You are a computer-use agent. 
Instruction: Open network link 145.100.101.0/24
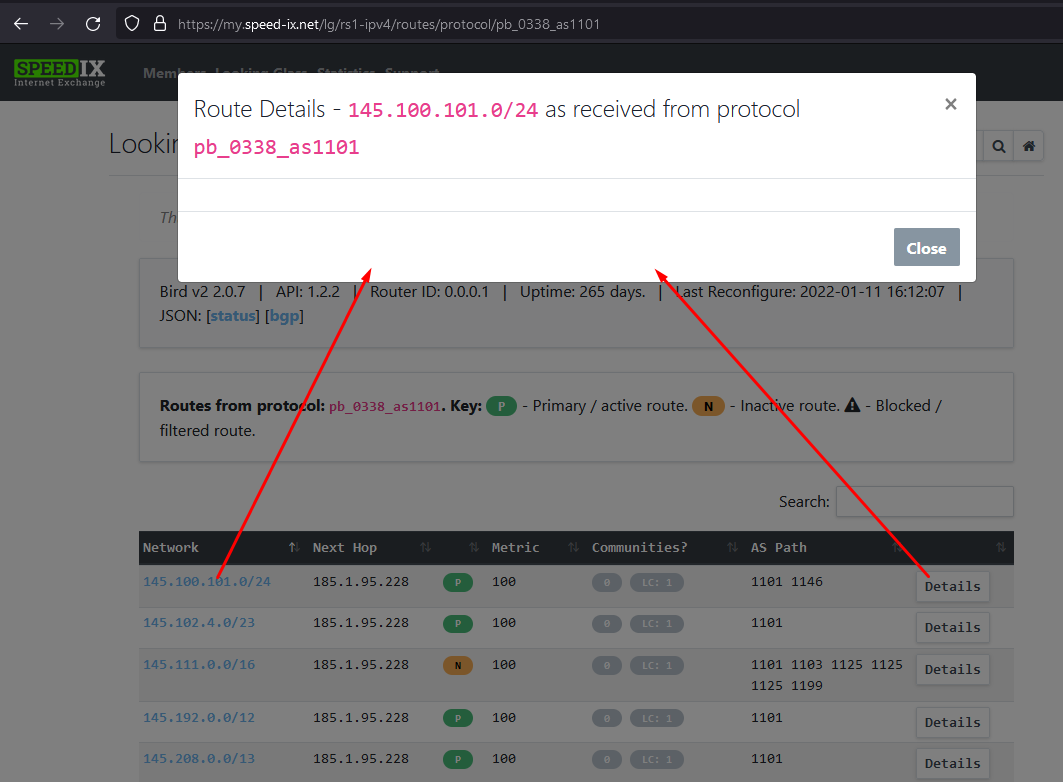(x=207, y=581)
